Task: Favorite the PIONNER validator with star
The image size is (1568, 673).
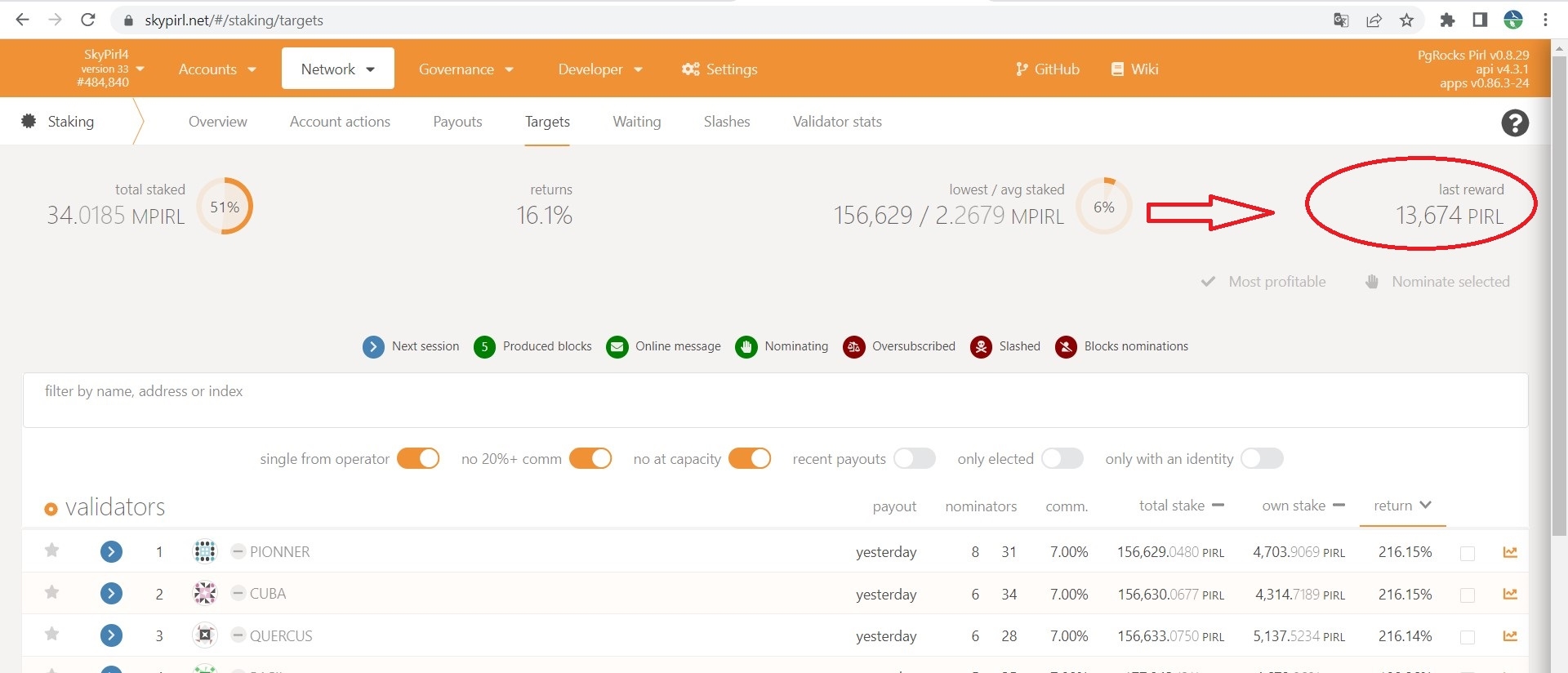Action: coord(51,550)
